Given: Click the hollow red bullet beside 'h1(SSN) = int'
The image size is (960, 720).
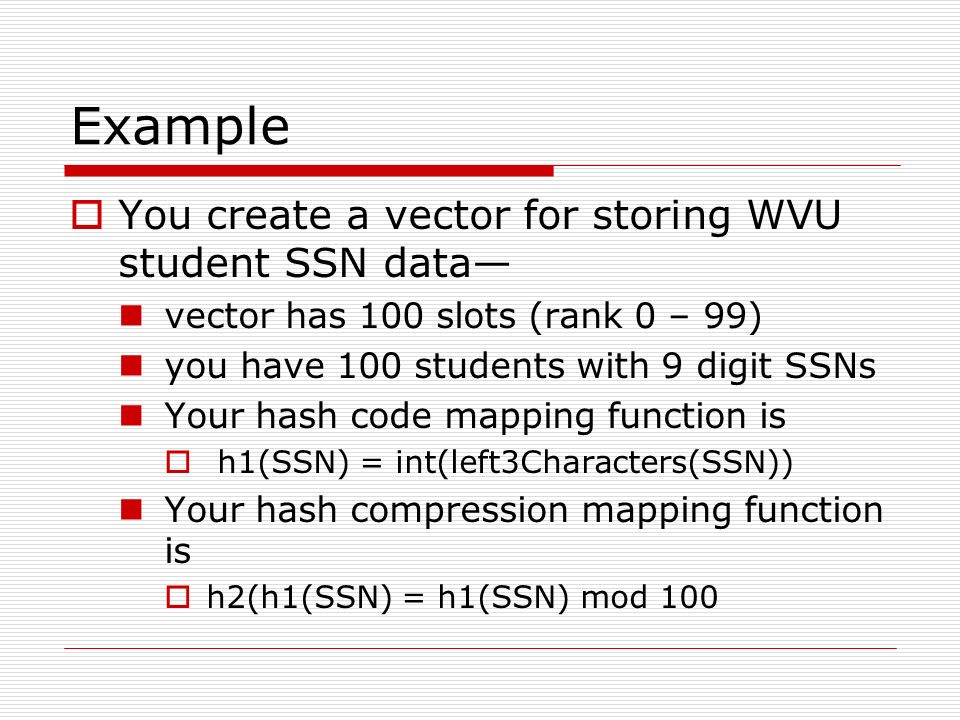Looking at the screenshot, I should tap(178, 462).
